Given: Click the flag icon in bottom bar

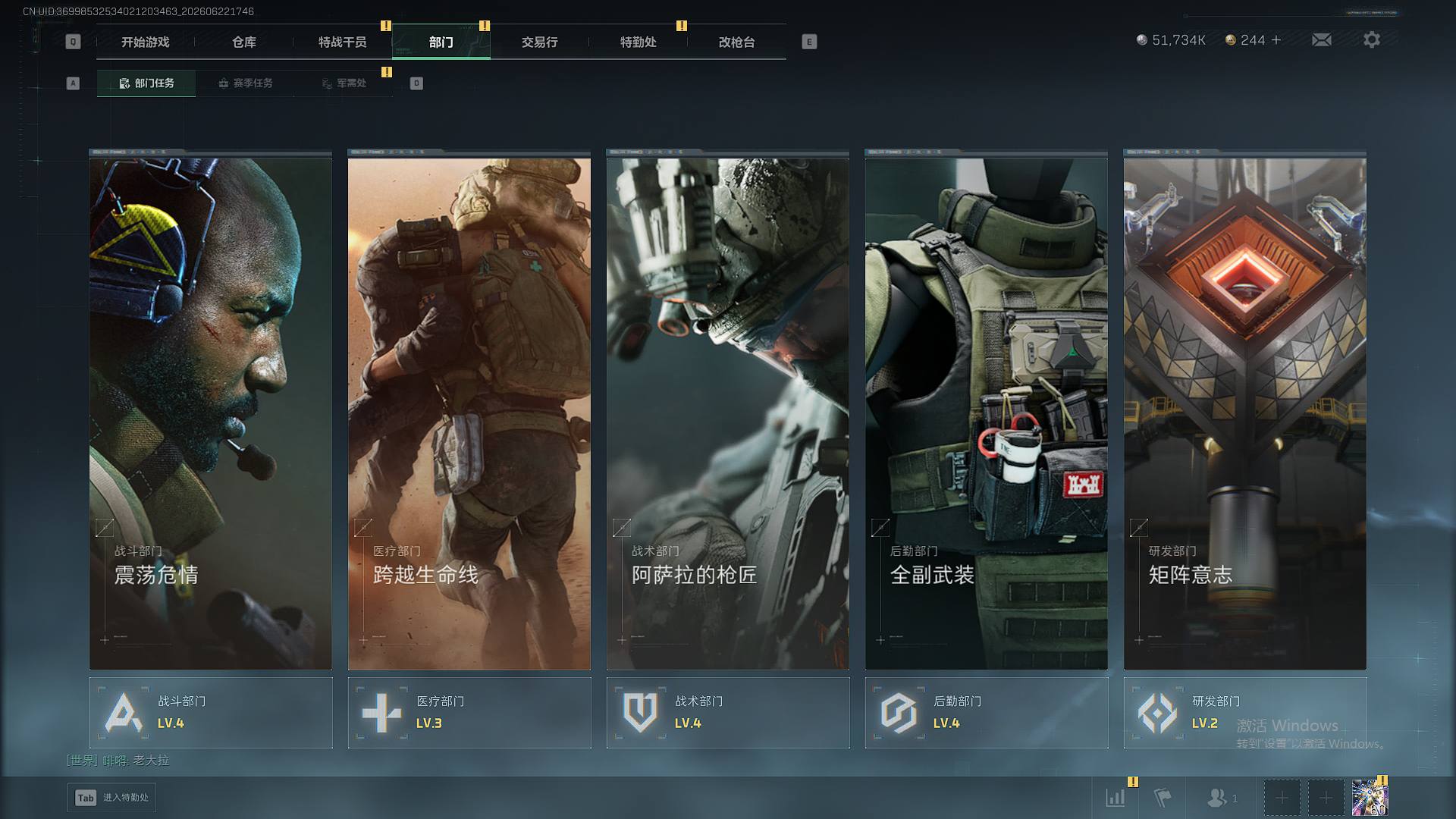Looking at the screenshot, I should 1163,797.
